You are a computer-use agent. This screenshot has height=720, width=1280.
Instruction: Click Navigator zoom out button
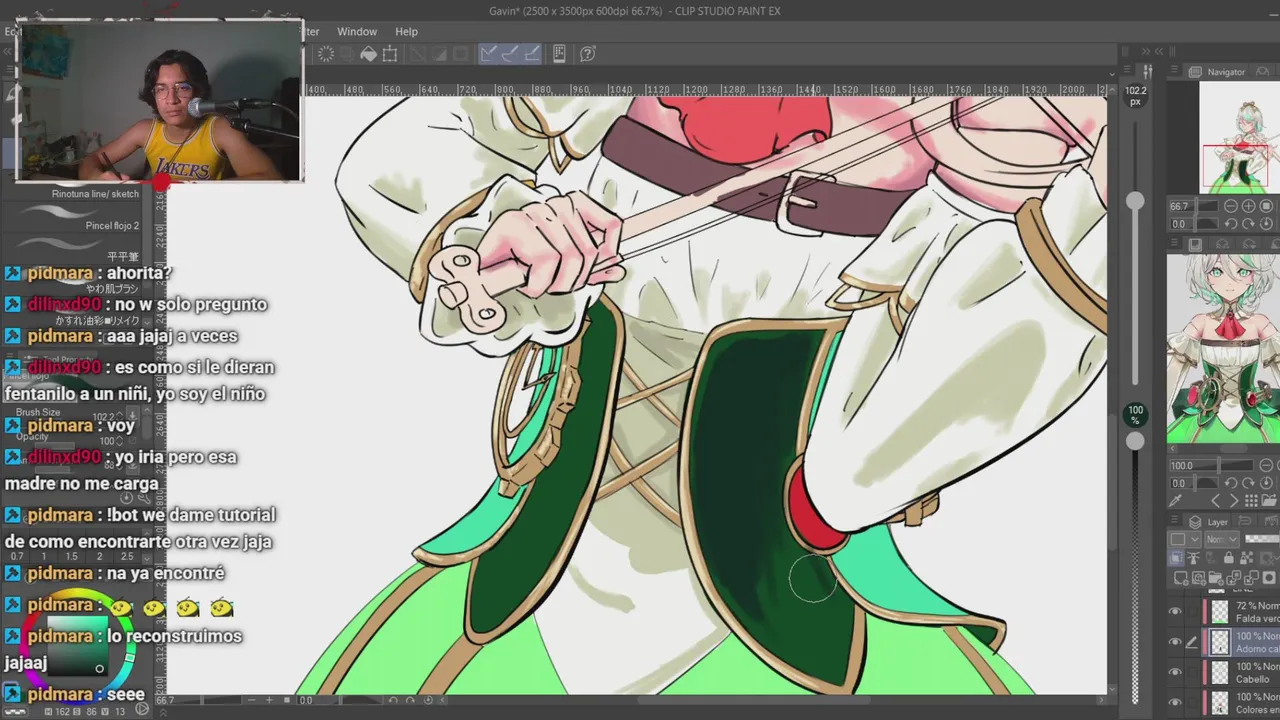tap(1231, 206)
